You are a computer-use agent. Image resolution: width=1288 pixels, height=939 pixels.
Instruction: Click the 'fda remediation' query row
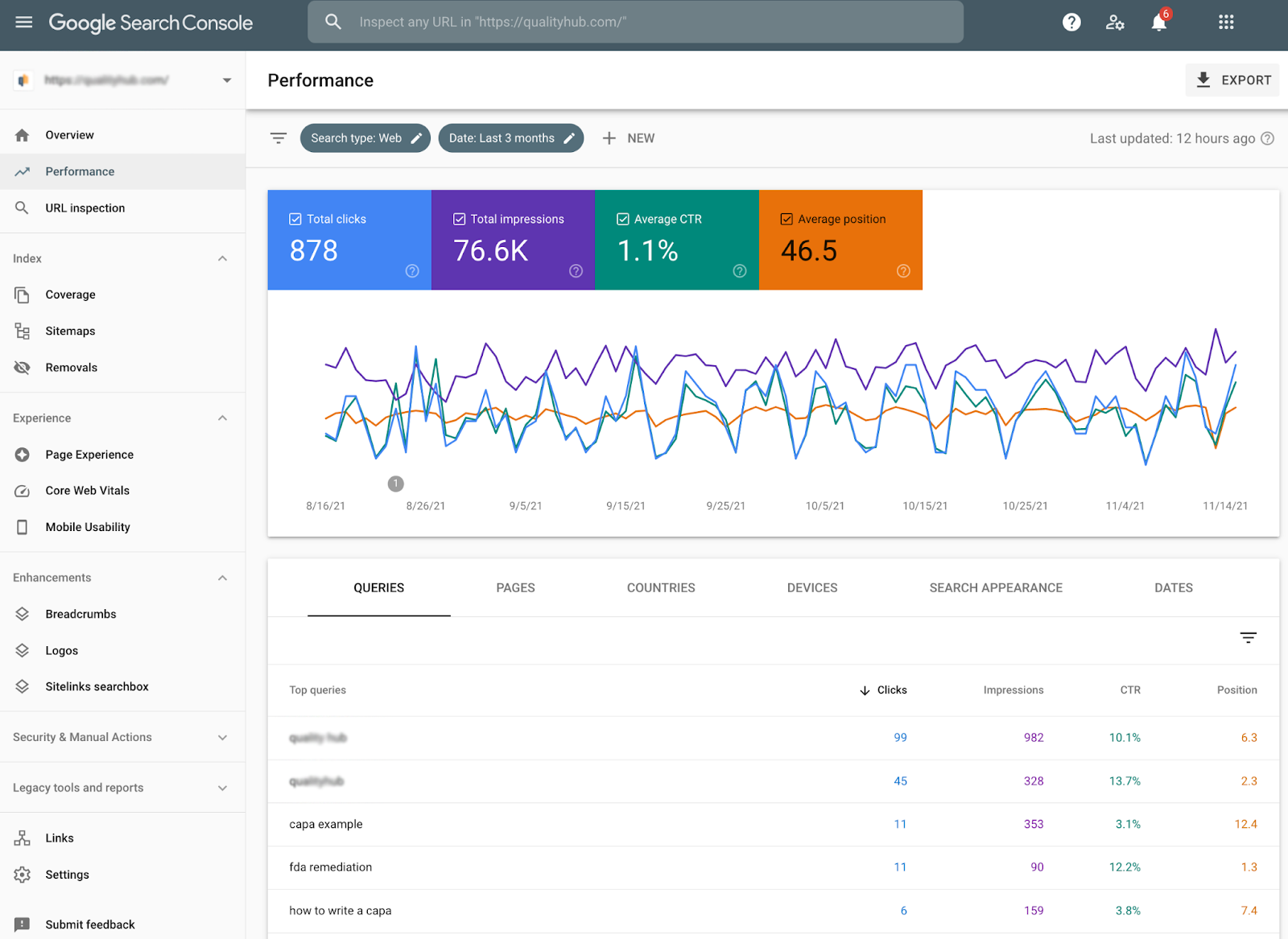pos(773,867)
